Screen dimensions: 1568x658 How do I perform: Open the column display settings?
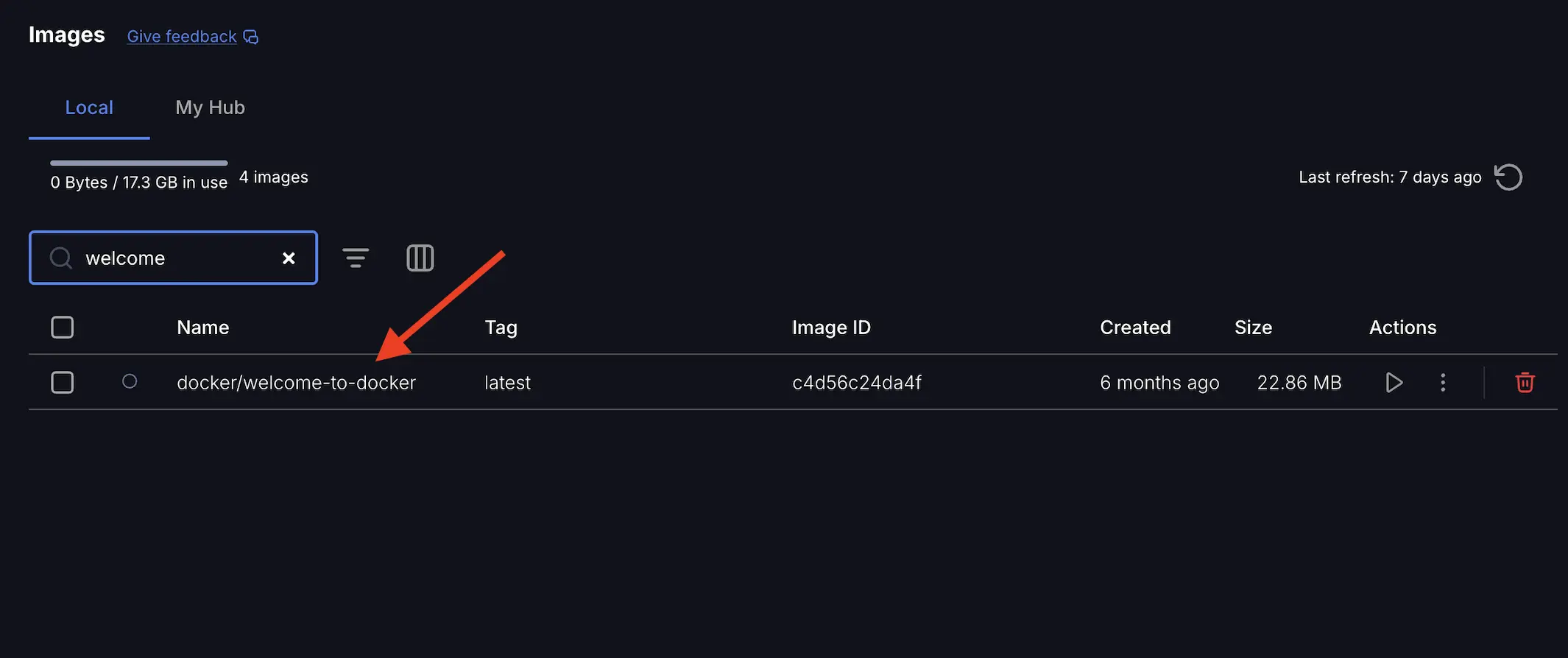coord(420,258)
